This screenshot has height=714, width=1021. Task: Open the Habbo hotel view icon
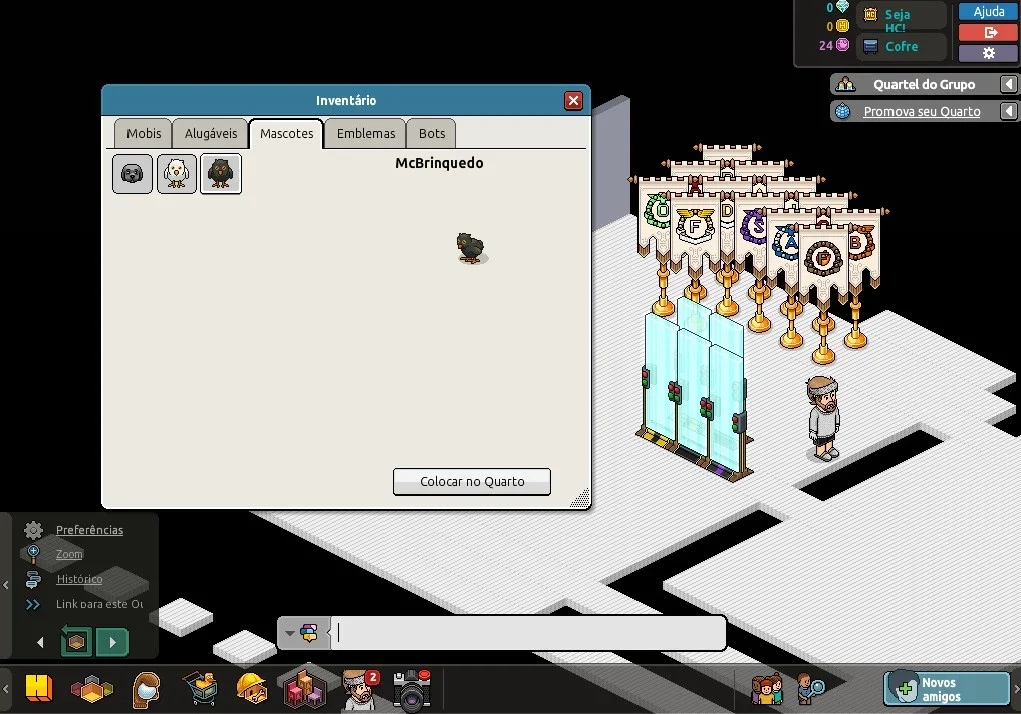38,688
